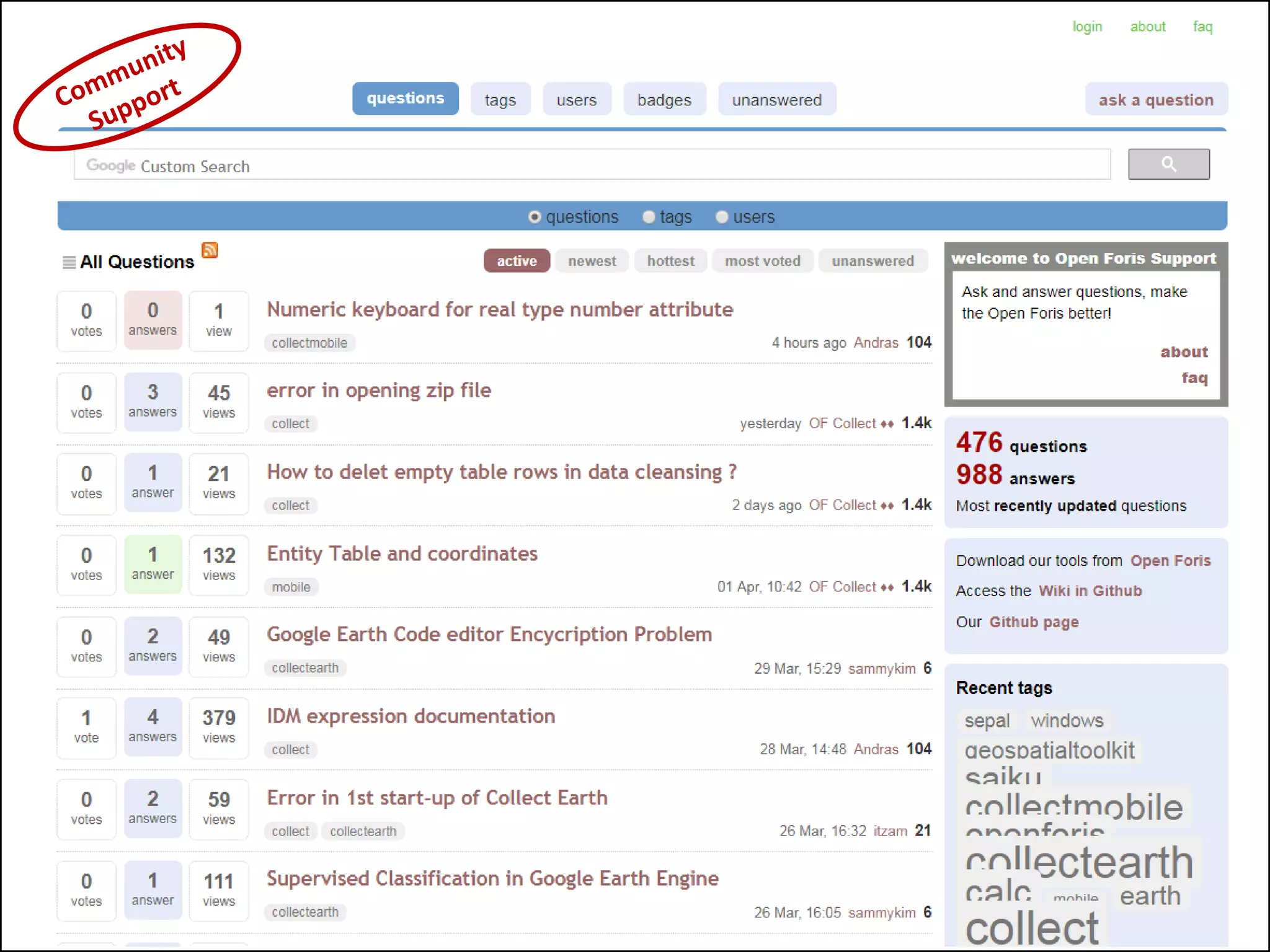Screen dimensions: 1270x952
Task: Click the sepal tag in Recent tags
Action: (987, 721)
